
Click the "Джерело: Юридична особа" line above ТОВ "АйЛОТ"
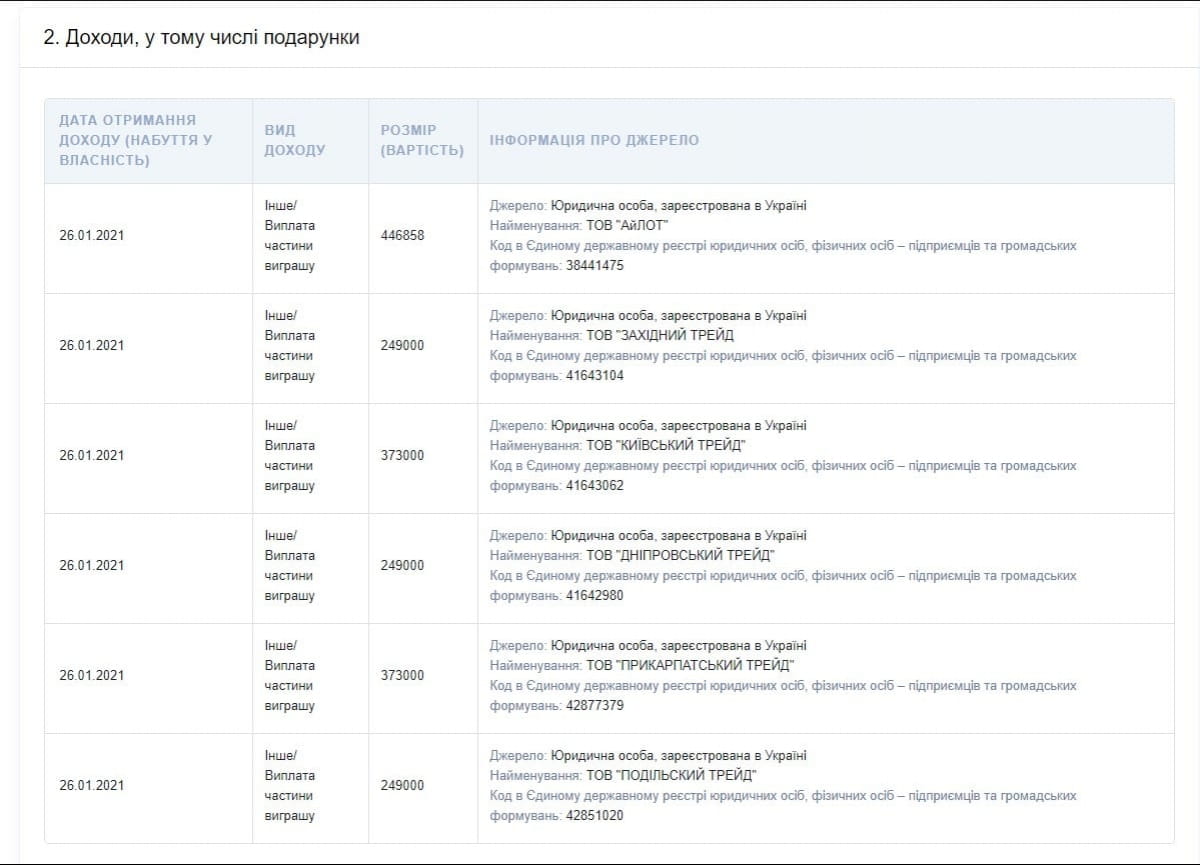648,205
